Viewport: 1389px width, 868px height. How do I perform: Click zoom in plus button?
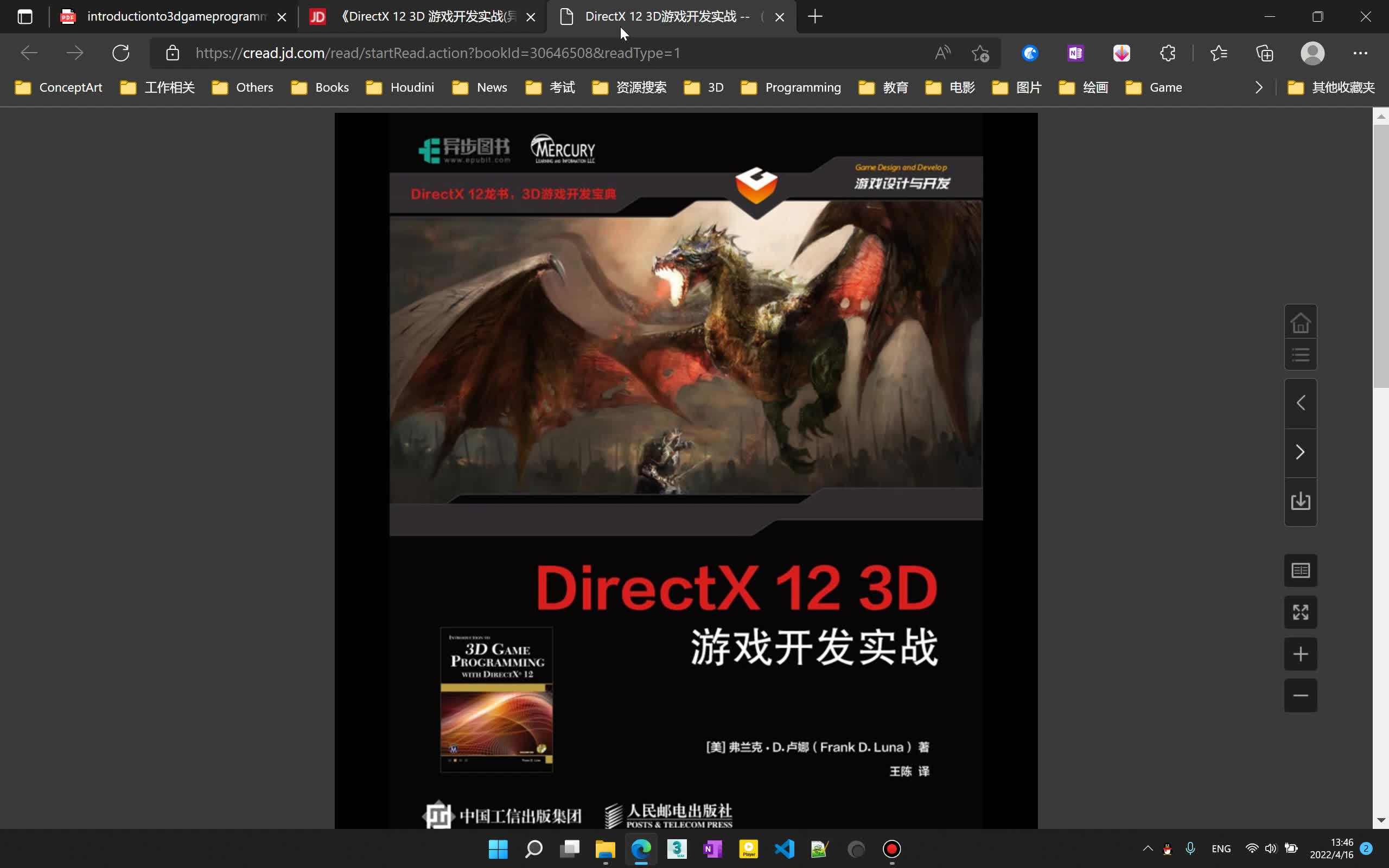coord(1300,654)
